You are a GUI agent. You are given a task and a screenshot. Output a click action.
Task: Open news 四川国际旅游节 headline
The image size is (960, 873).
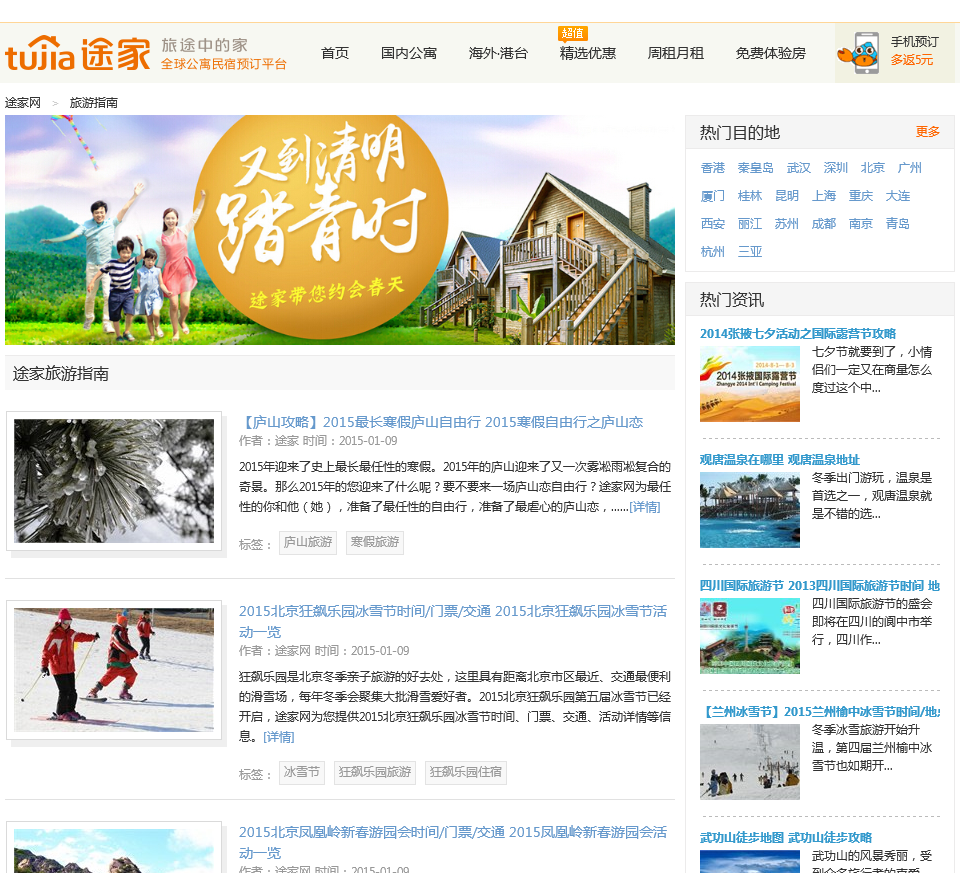(x=820, y=586)
